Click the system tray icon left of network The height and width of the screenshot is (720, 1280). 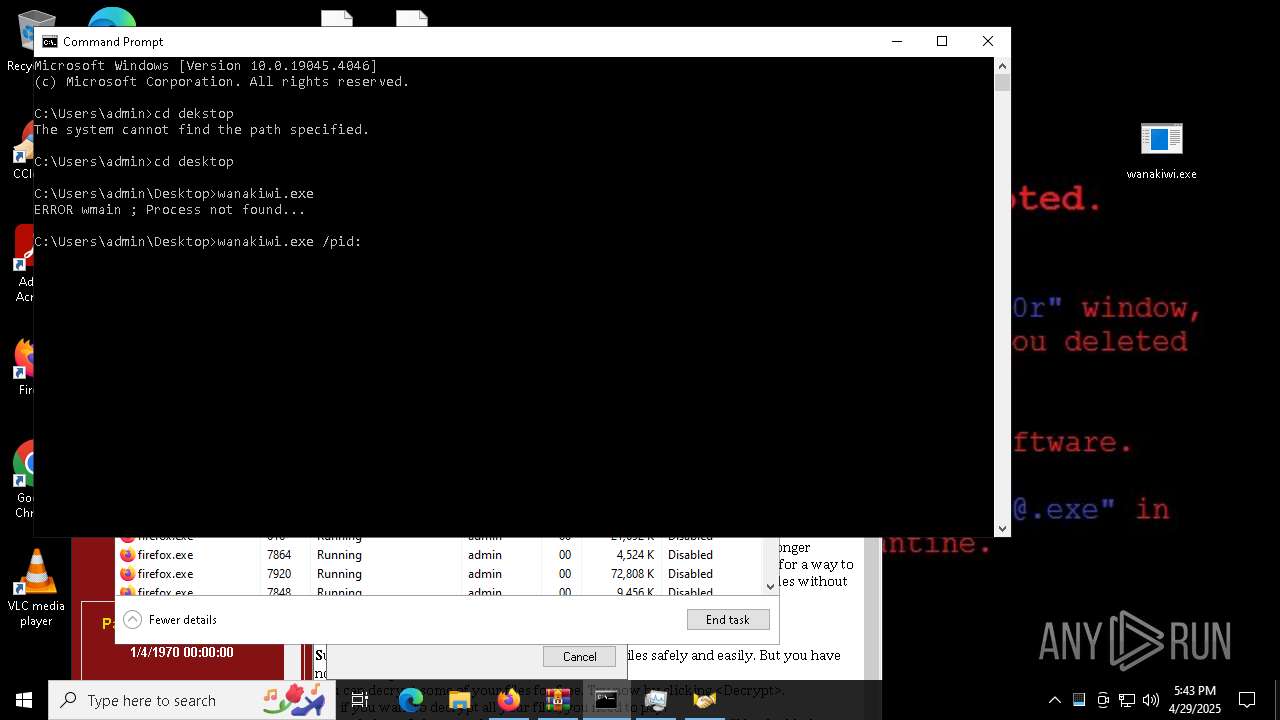point(1103,700)
